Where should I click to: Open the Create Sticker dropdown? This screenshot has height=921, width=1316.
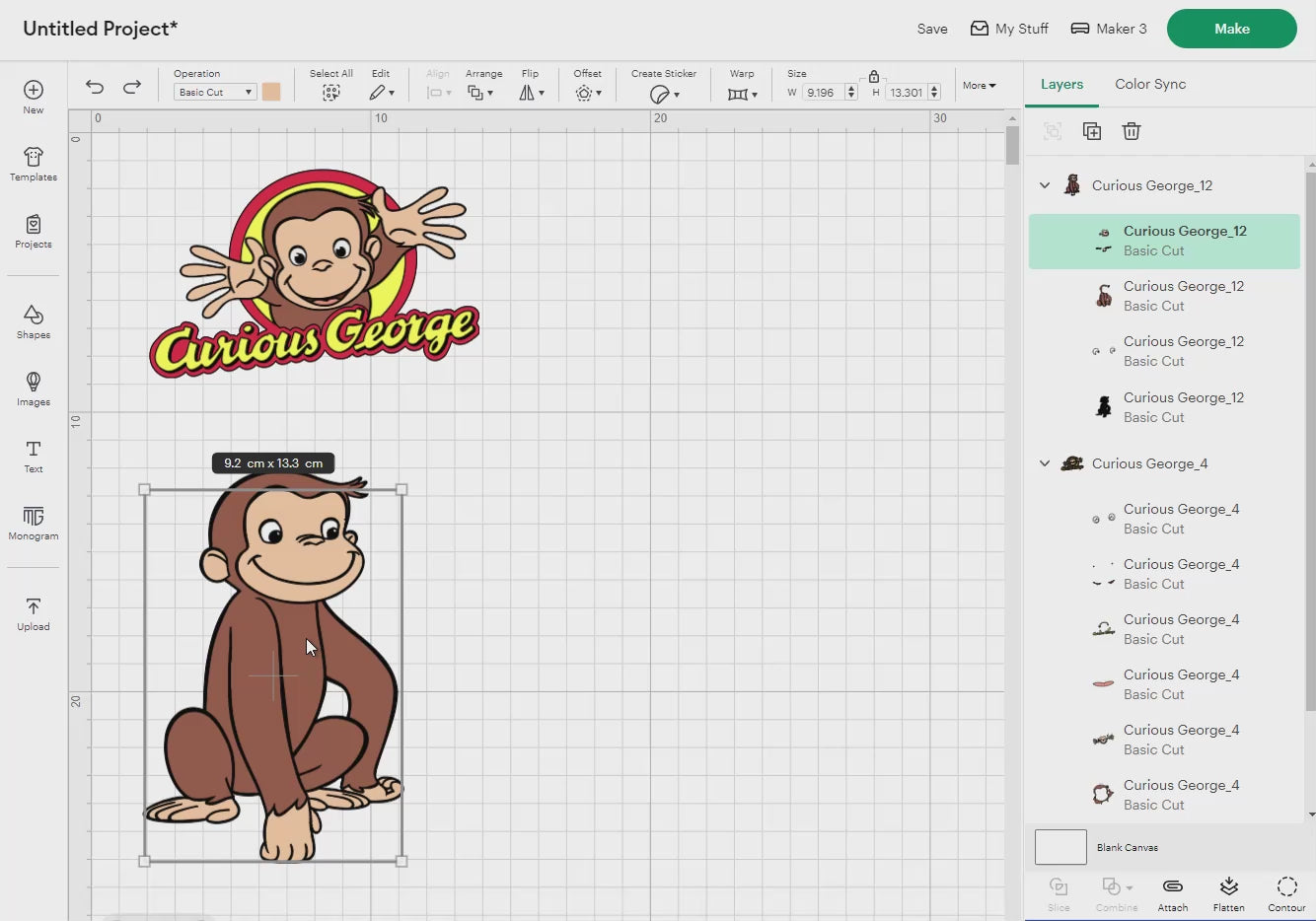coord(664,94)
